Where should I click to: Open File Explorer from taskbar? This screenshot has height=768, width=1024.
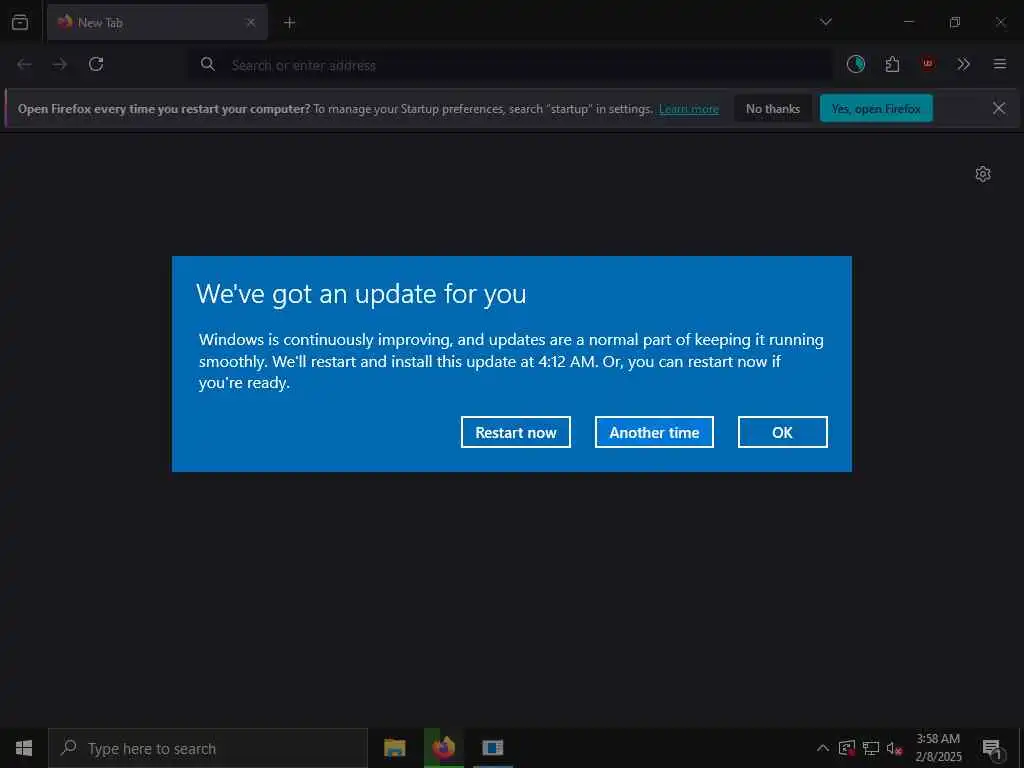click(394, 748)
